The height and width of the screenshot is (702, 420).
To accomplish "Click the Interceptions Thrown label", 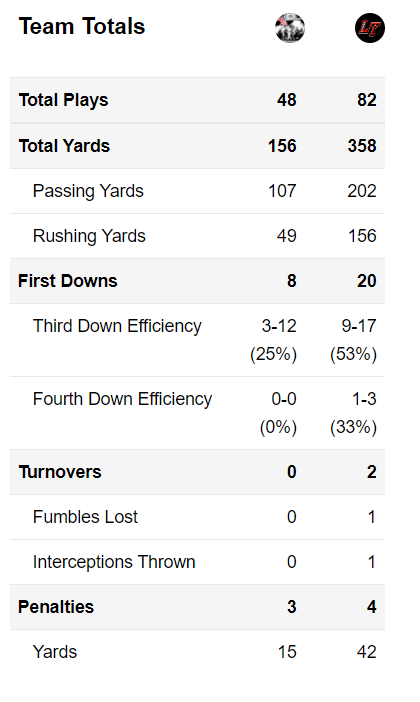I will point(114,562).
